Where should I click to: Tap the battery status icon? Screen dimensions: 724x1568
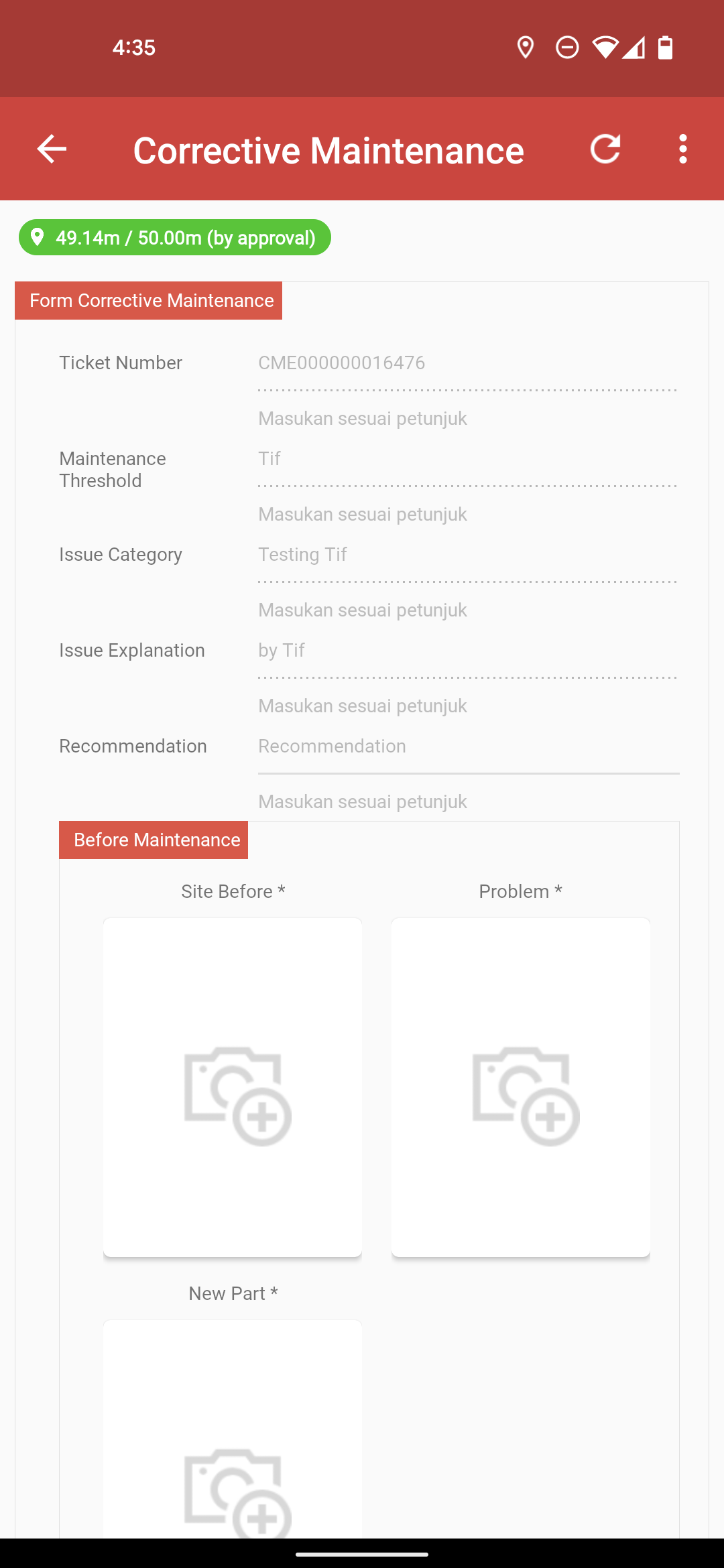[x=665, y=48]
